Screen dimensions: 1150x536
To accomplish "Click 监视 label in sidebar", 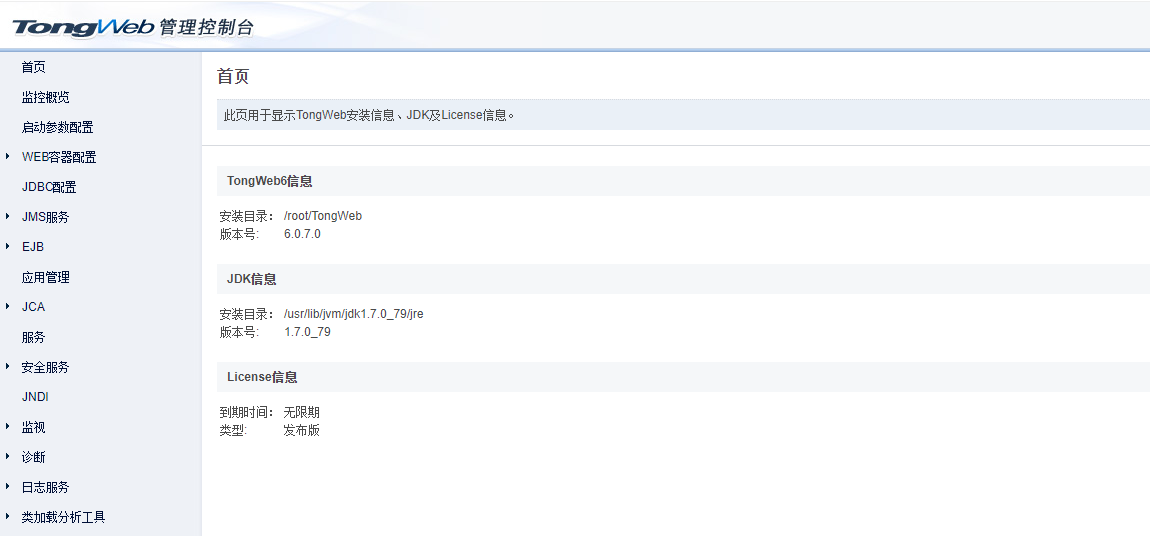I will [x=34, y=427].
